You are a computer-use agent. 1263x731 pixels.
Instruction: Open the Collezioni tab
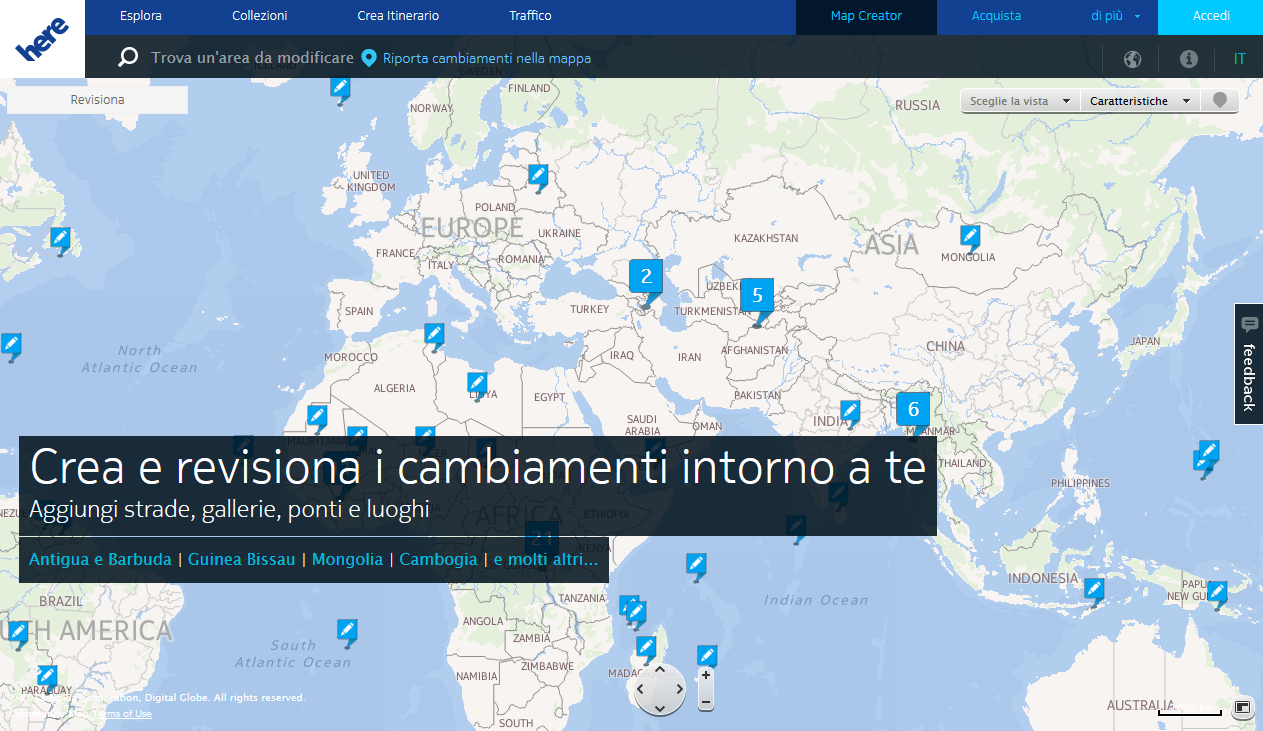click(x=260, y=16)
